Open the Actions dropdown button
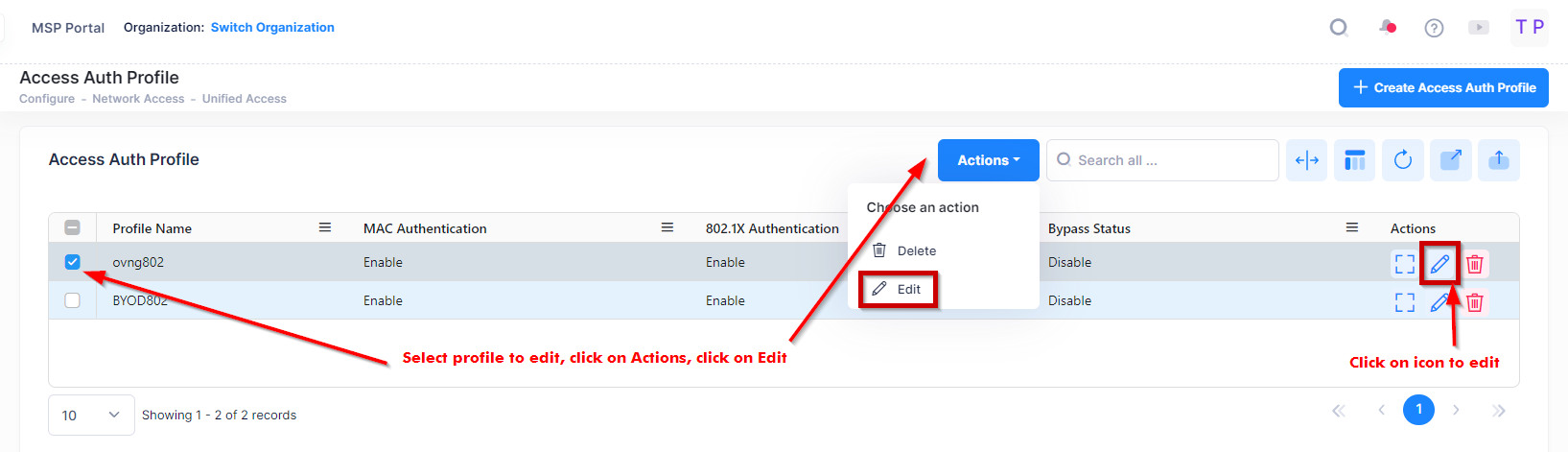Viewport: 1568px width, 452px height. [988, 160]
